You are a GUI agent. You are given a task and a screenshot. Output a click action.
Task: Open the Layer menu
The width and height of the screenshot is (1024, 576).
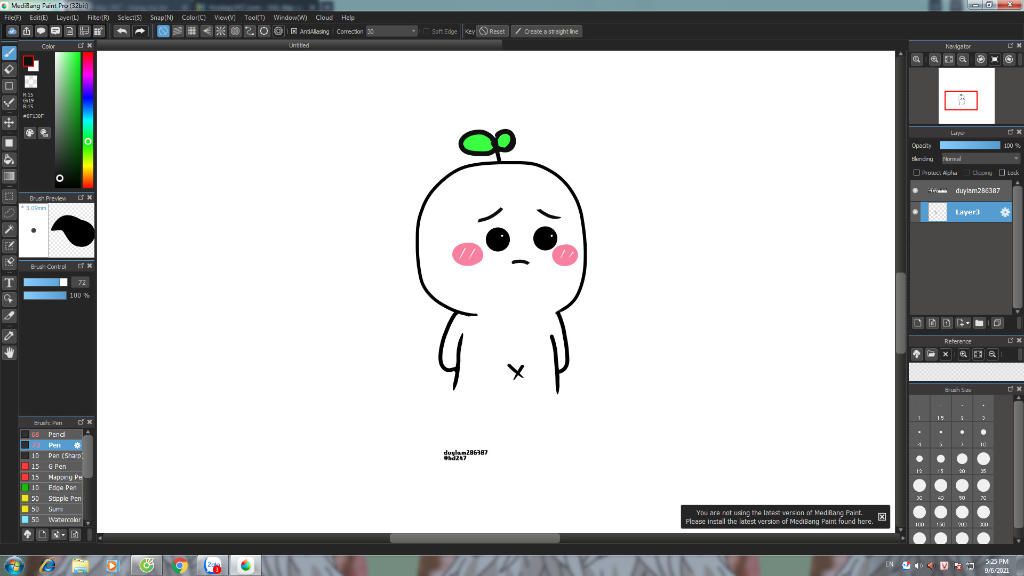[x=67, y=18]
